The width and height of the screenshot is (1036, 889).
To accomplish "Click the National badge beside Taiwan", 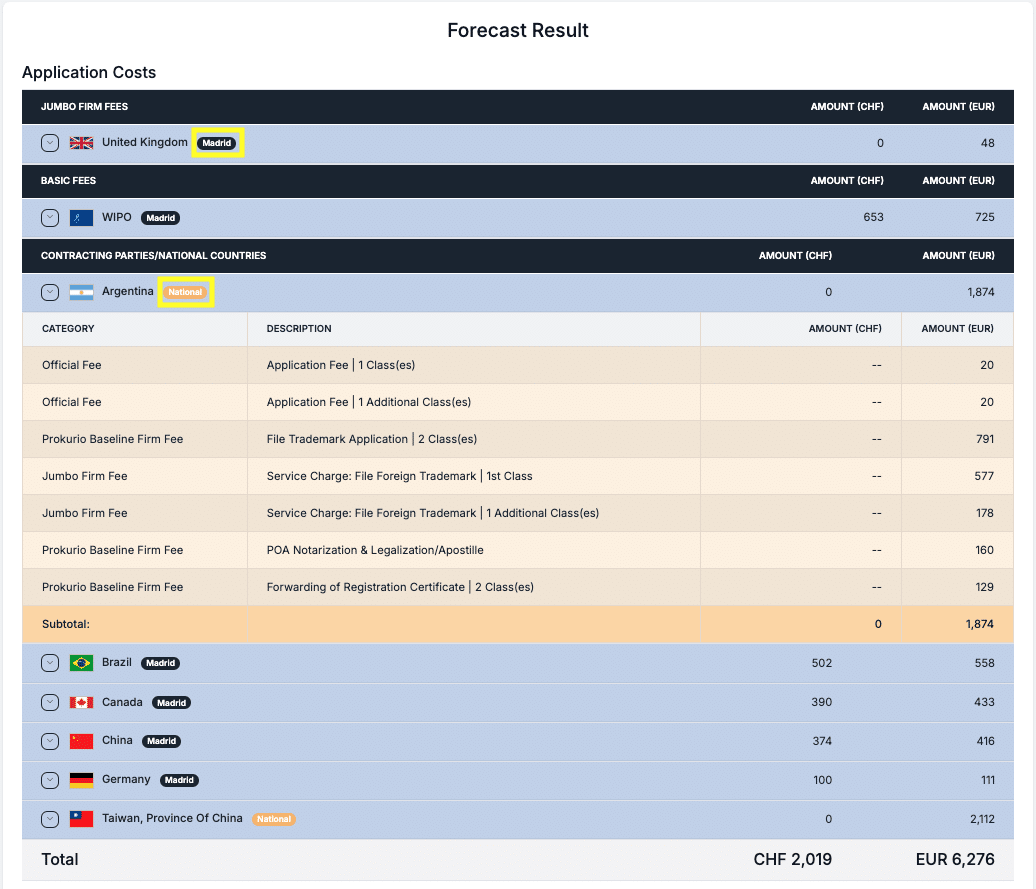I will click(x=273, y=819).
